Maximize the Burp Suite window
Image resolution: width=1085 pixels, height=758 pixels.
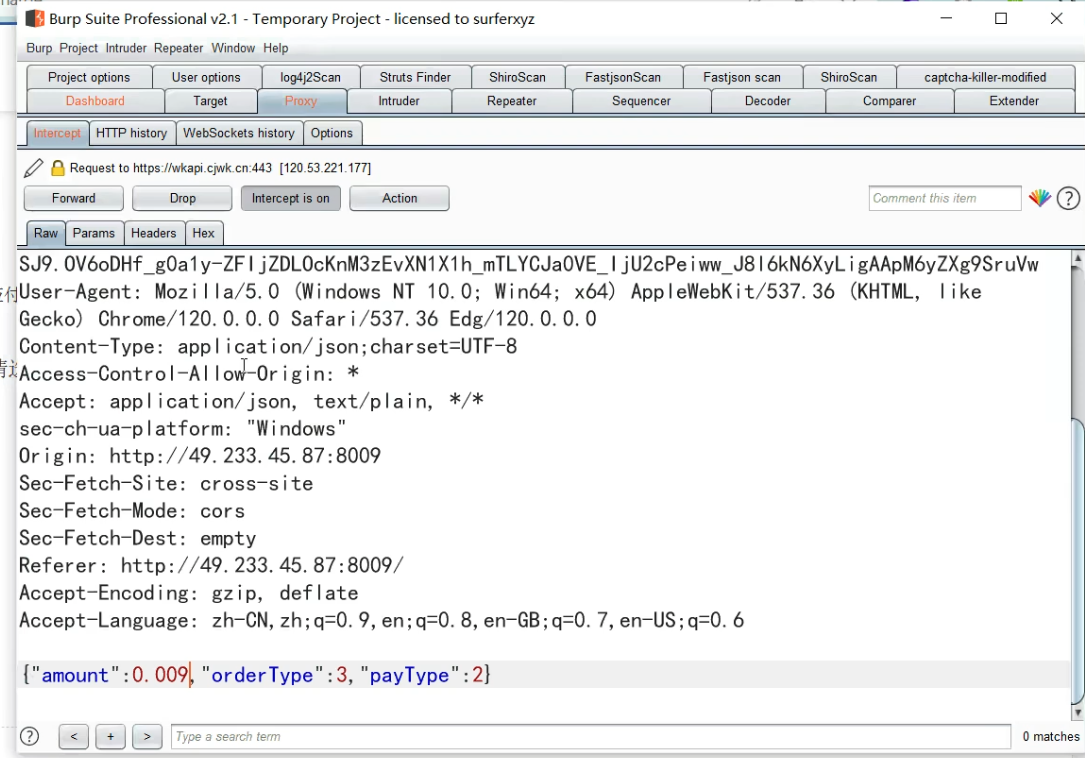(x=1001, y=19)
